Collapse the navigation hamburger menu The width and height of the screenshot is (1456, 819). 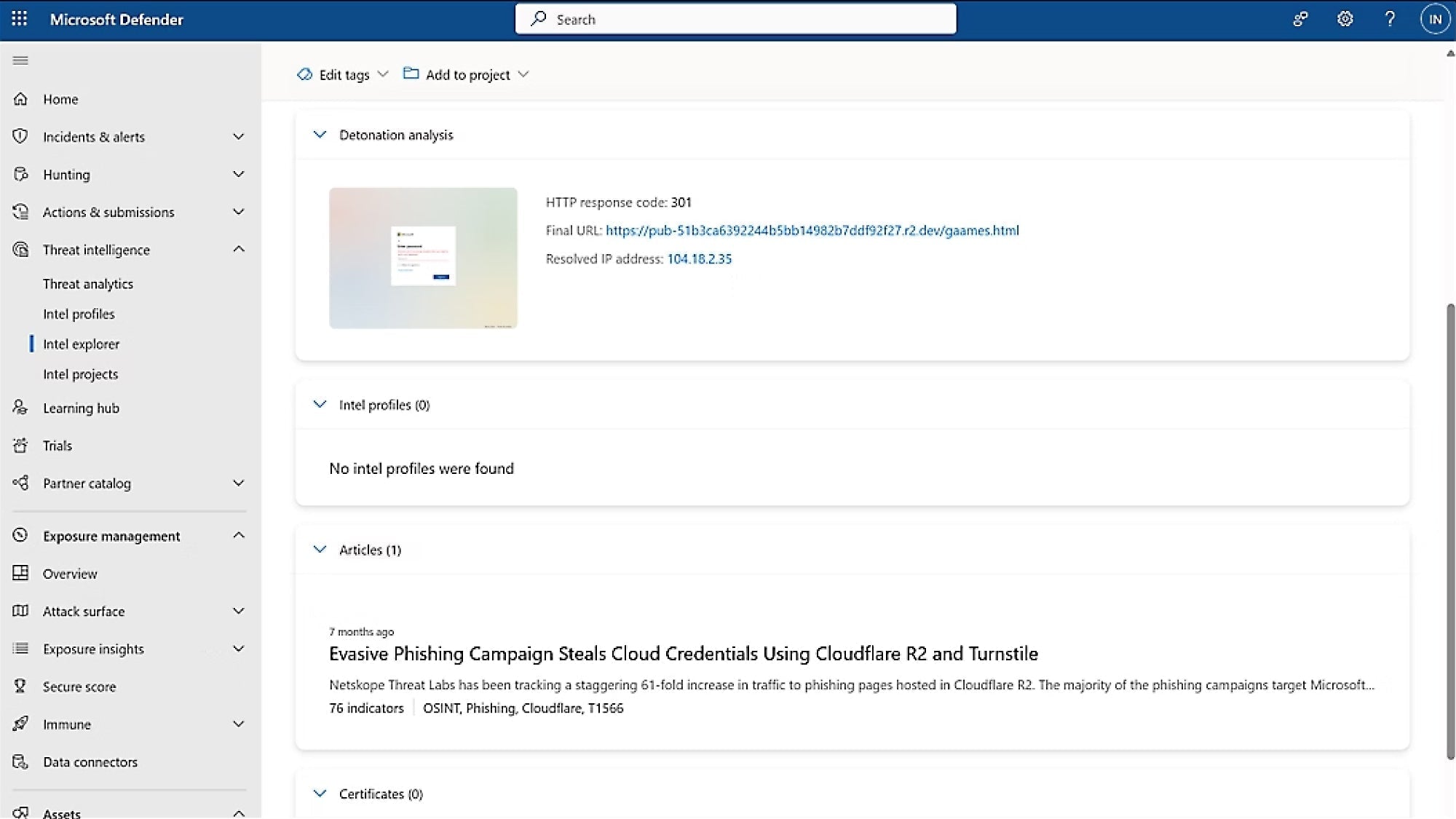tap(20, 60)
